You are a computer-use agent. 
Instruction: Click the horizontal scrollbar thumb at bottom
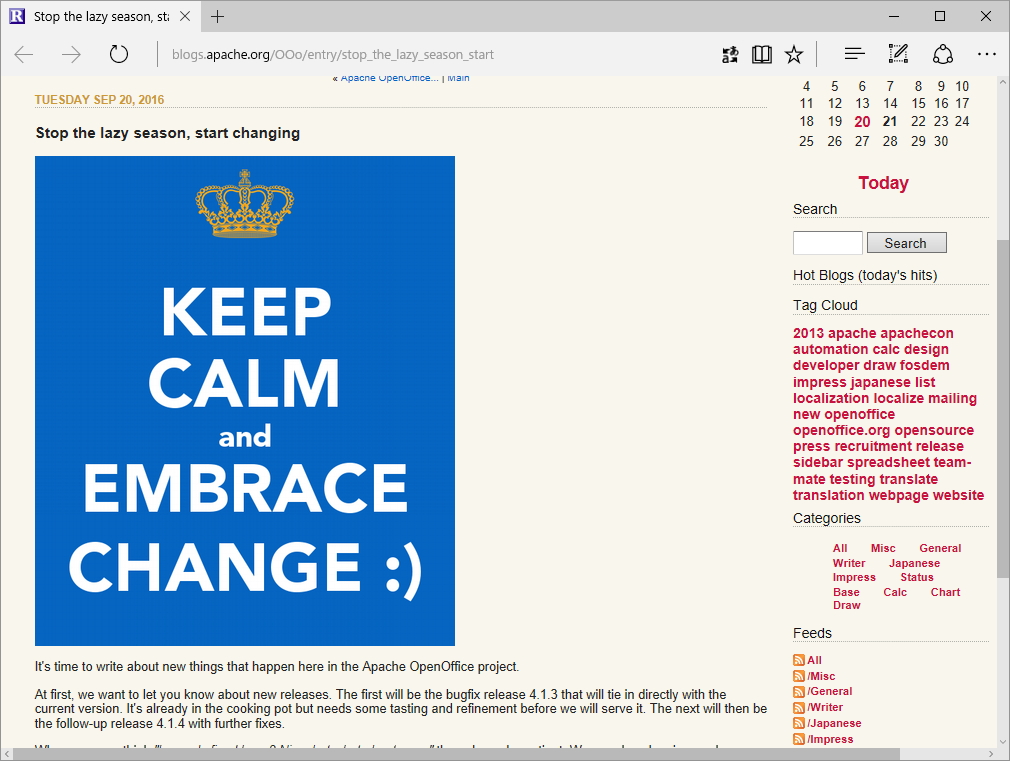pyautogui.click(x=456, y=754)
